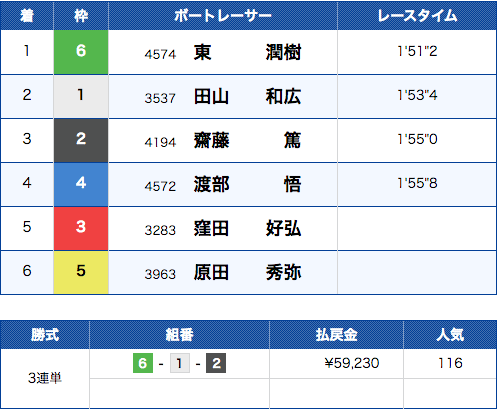This screenshot has height=409, width=498.
Task: Click the ¥59,230 payout amount
Action: (x=352, y=363)
